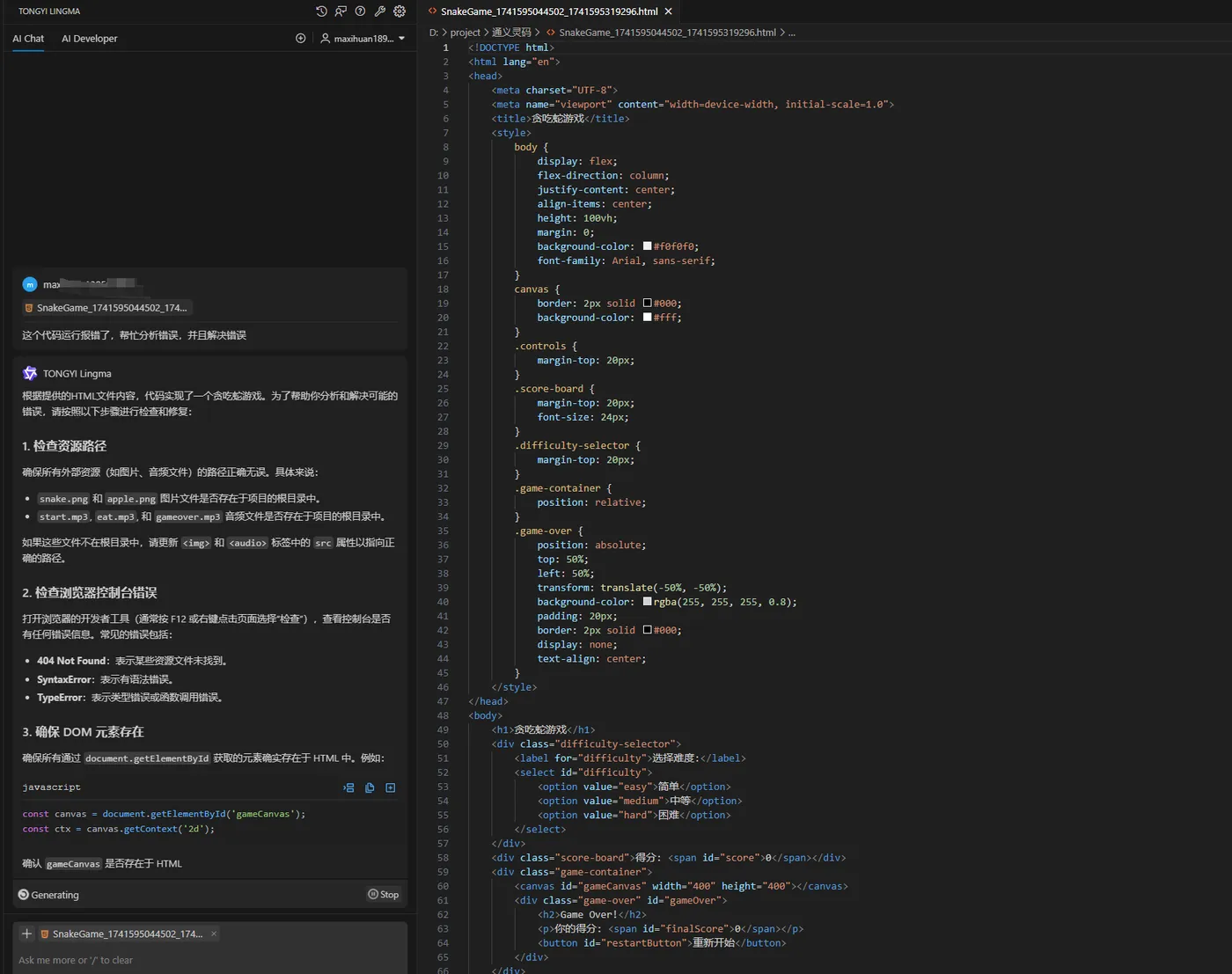Click the #fff color swatch on line 20
Viewport: 1232px width, 974px height.
pos(648,318)
